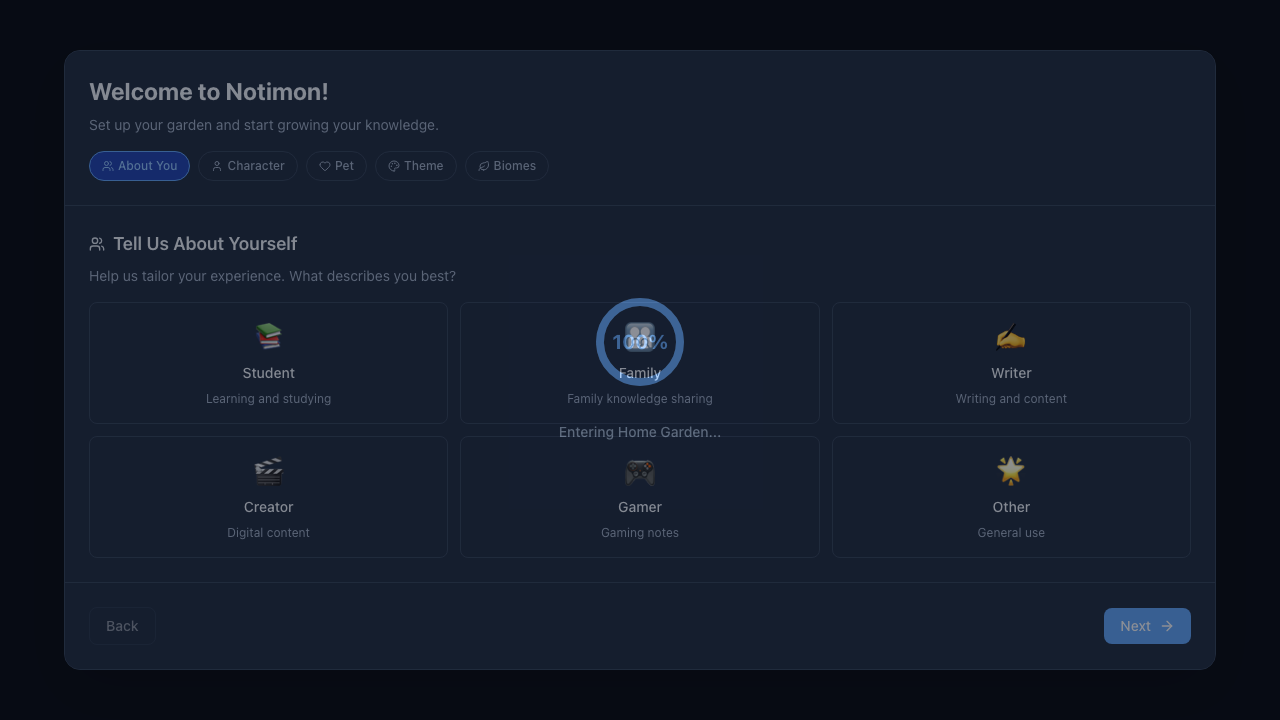Click the people icon beside Tell Us About Yourself
Image resolution: width=1280 pixels, height=720 pixels.
(x=97, y=244)
